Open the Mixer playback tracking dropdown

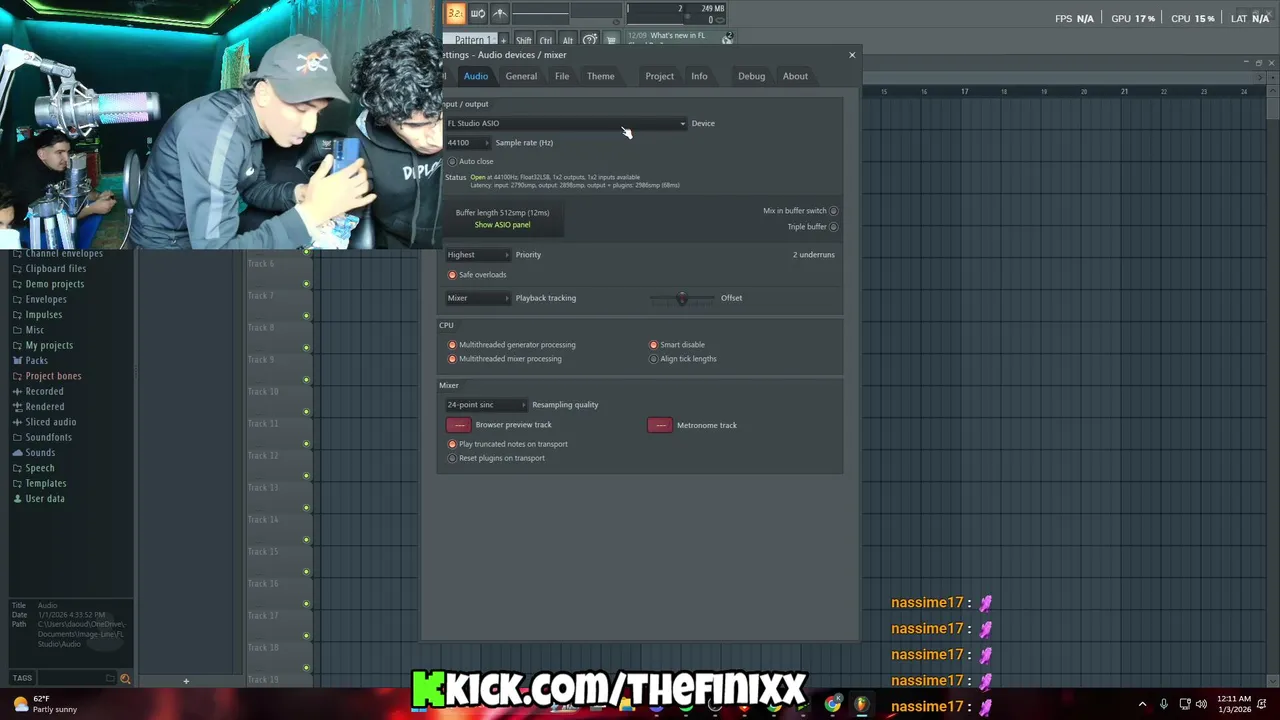tap(478, 298)
